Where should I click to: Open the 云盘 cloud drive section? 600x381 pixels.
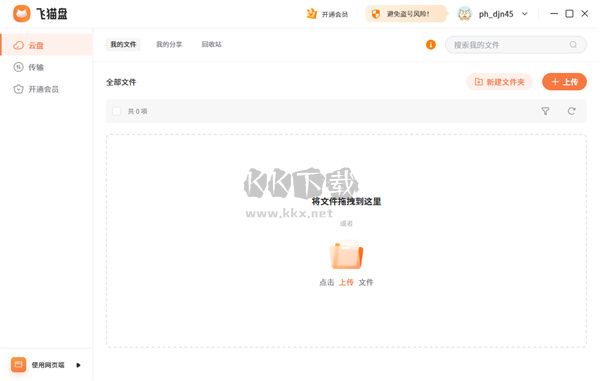pos(46,45)
